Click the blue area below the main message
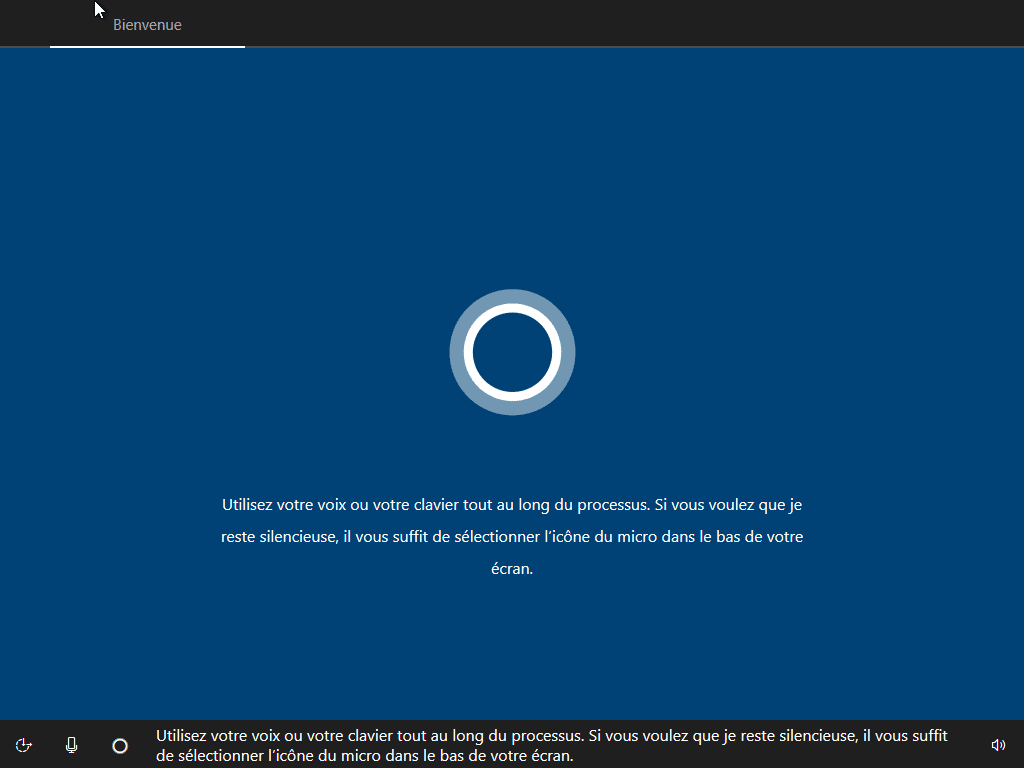The height and width of the screenshot is (768, 1024). point(512,650)
